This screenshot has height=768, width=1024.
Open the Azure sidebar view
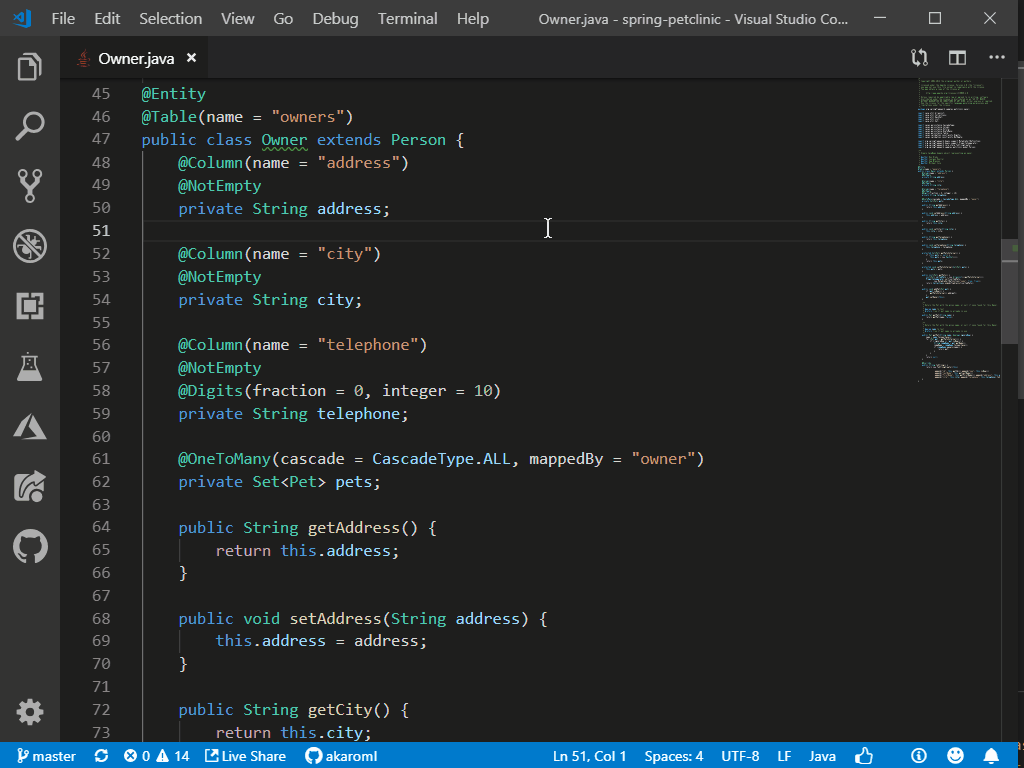coord(29,426)
